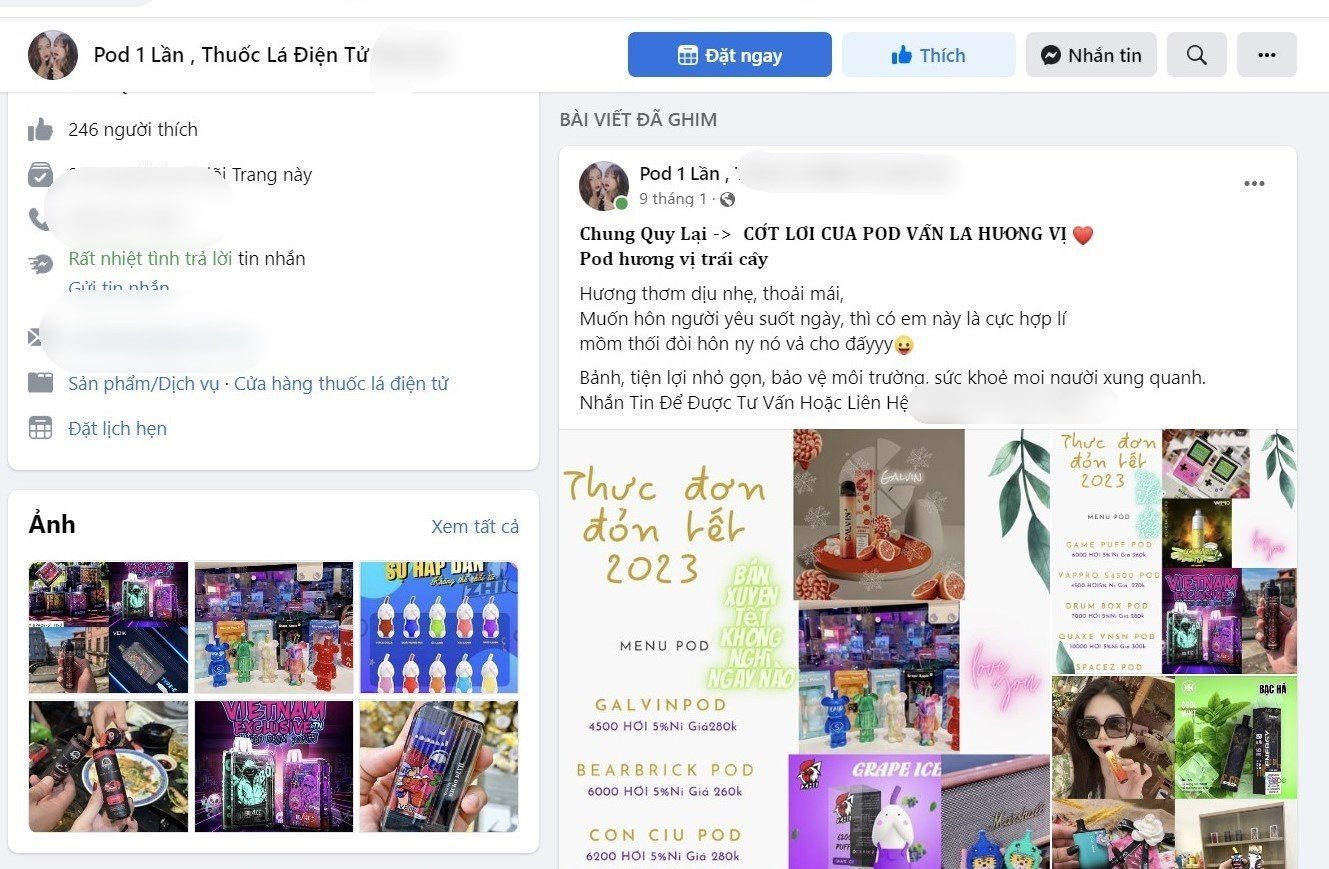Open the Grape Ice product image
The width and height of the screenshot is (1329, 869).
865,811
